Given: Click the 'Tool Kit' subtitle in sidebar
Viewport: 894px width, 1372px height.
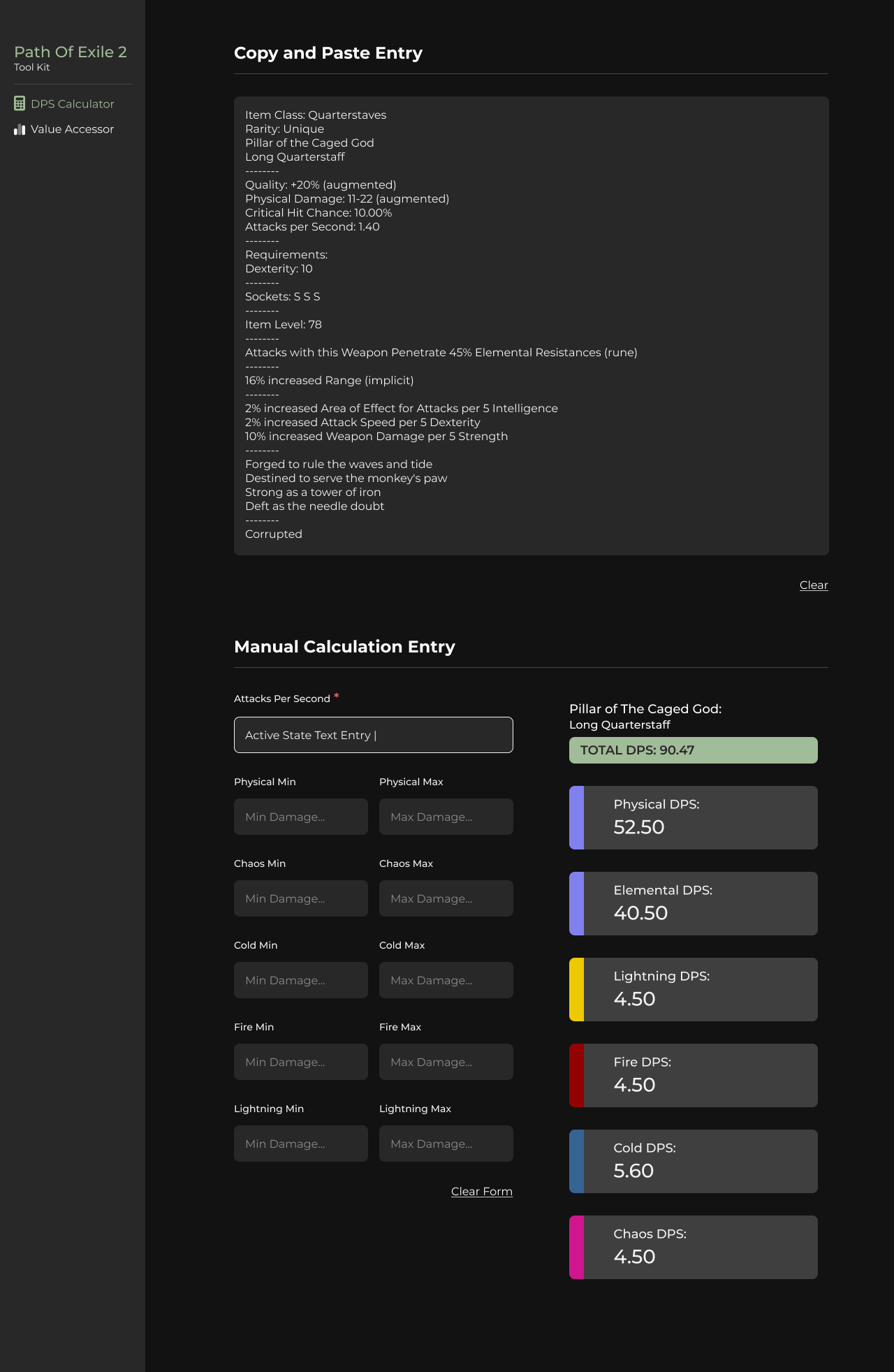Looking at the screenshot, I should point(32,67).
